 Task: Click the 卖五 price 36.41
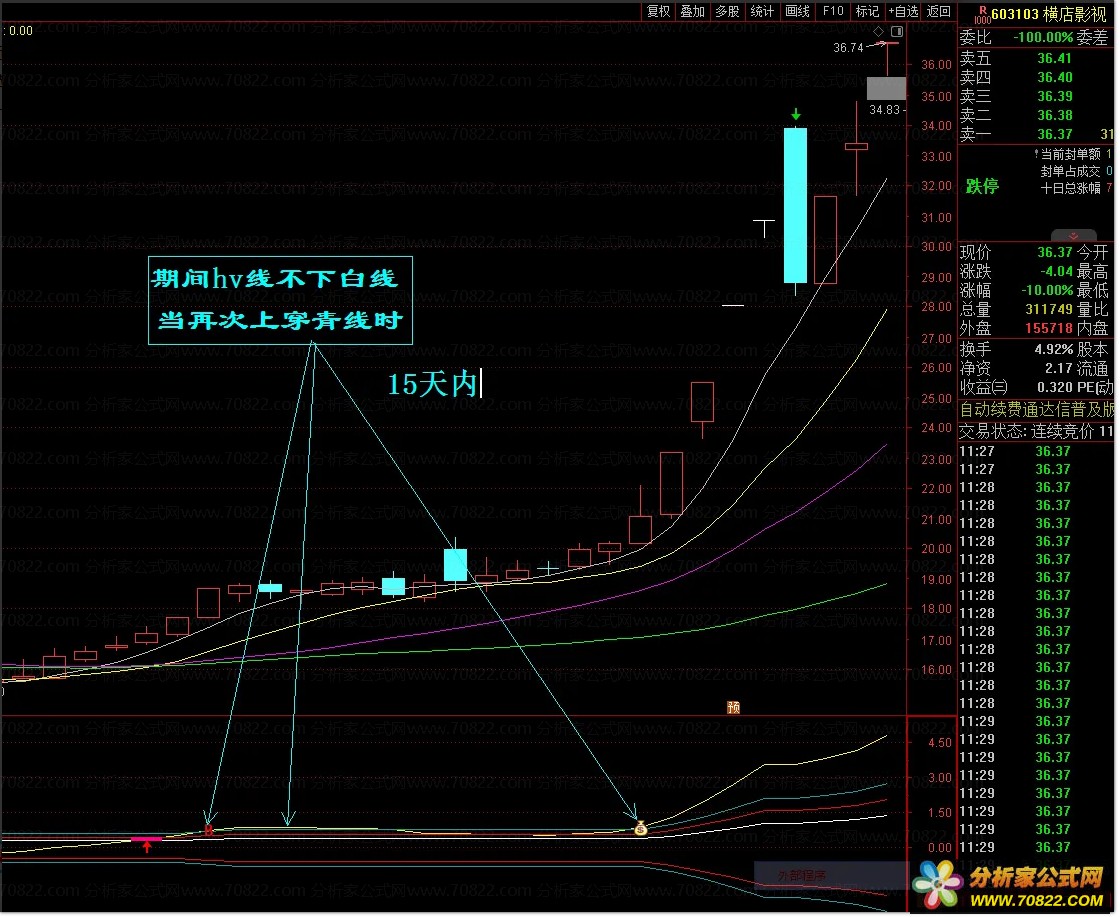[1055, 59]
